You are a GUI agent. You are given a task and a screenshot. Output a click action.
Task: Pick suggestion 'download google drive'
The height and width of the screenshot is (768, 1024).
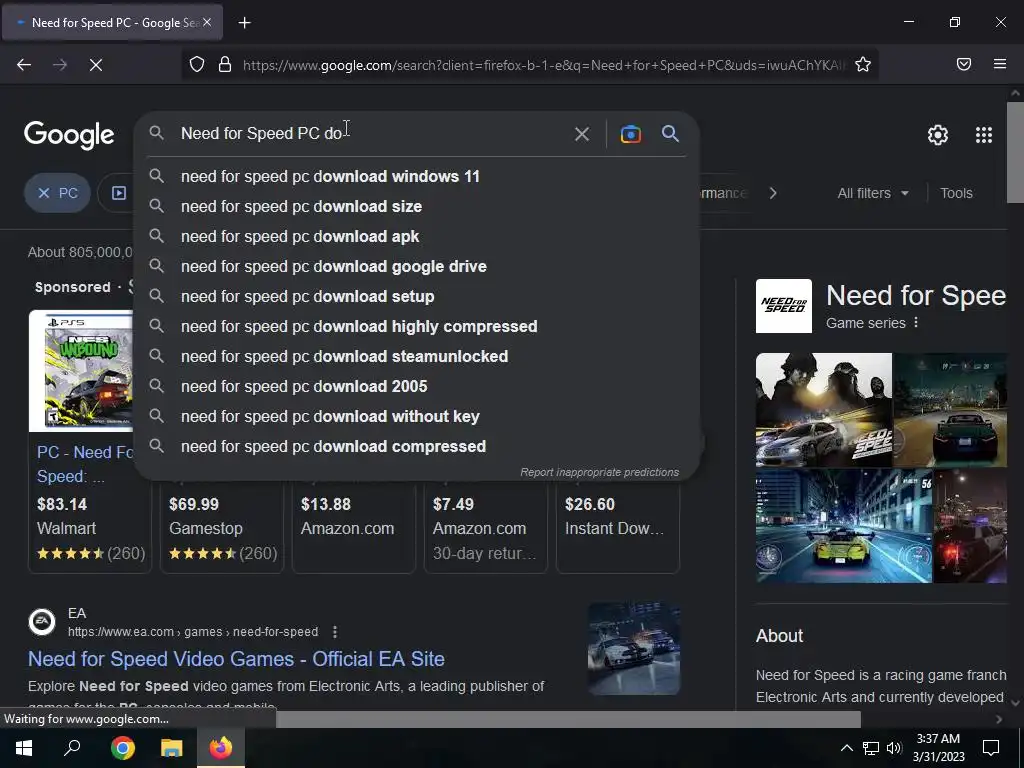417,266
